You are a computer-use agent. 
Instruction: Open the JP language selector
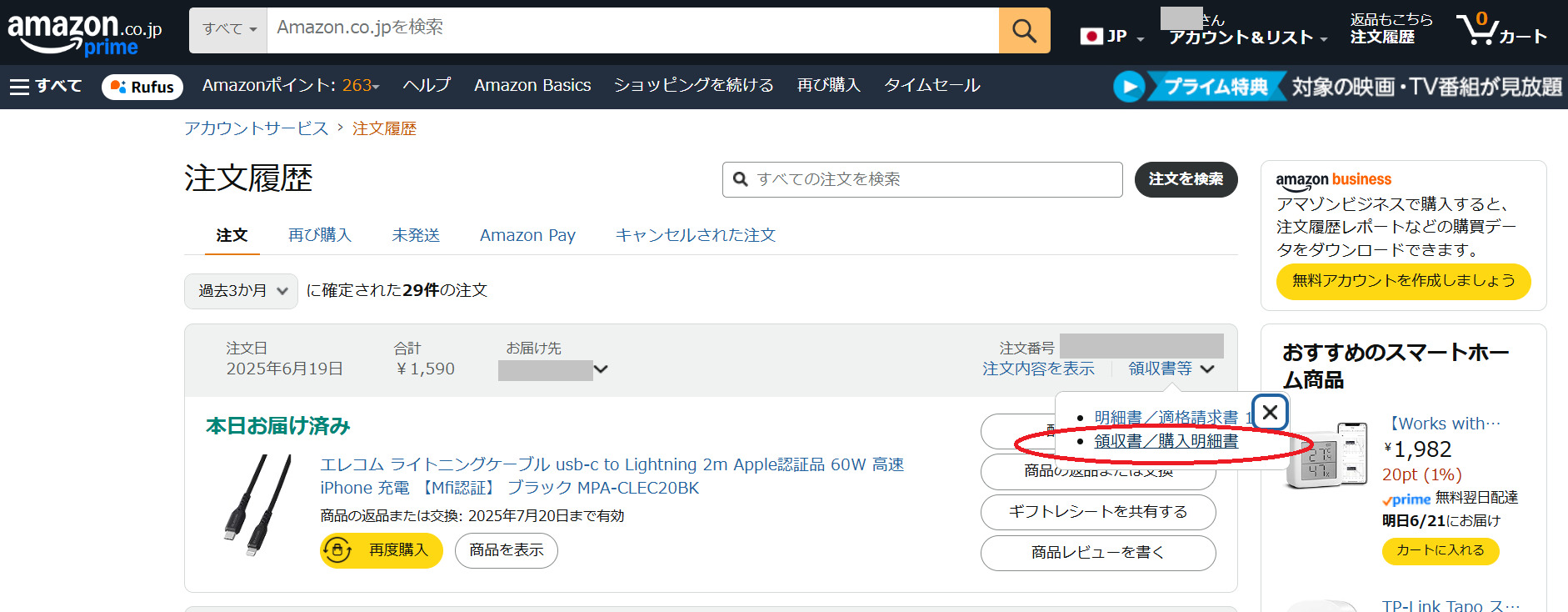pyautogui.click(x=1112, y=37)
